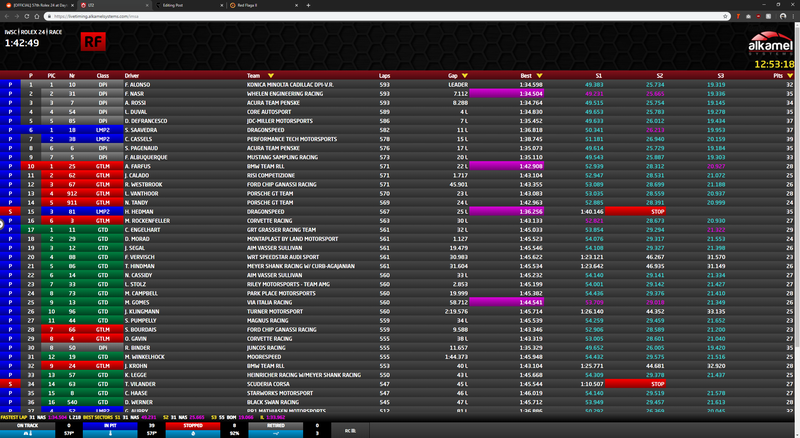The height and width of the screenshot is (438, 800).
Task: Click the LMP2 class cell for S. Saavedra
Action: coord(103,130)
